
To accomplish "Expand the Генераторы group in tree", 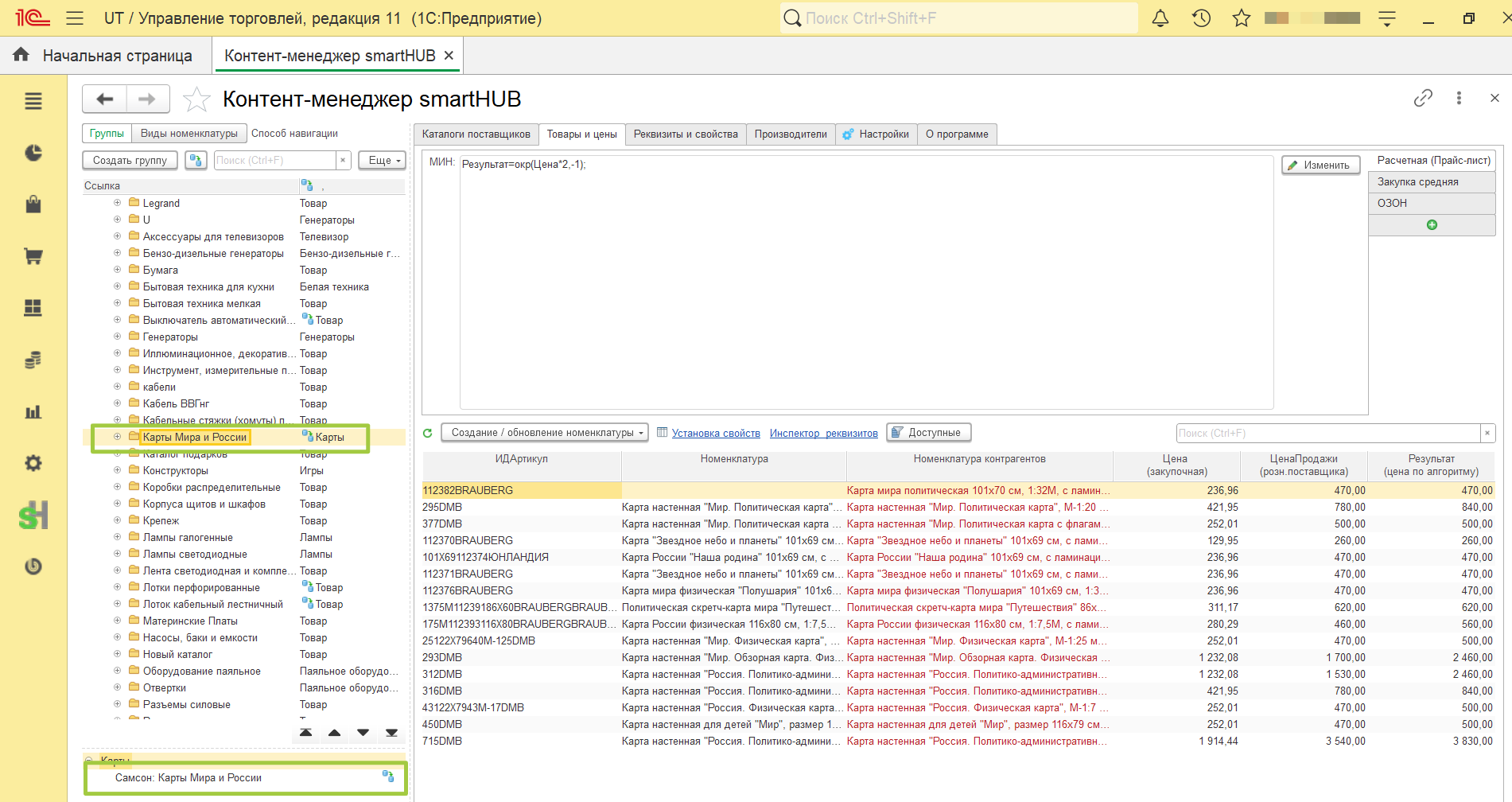I will pyautogui.click(x=117, y=337).
